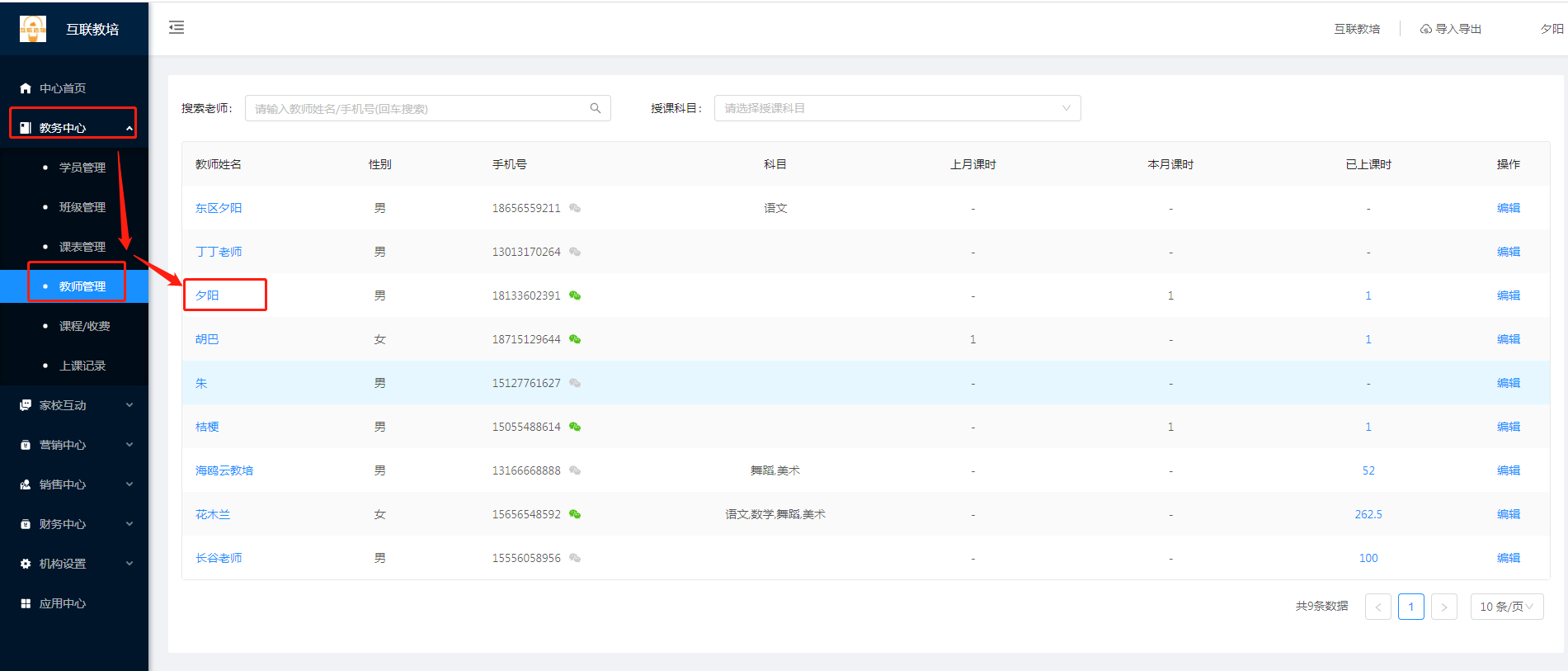Click WeChat icon beside 13166668888
1568x671 pixels.
point(575,470)
